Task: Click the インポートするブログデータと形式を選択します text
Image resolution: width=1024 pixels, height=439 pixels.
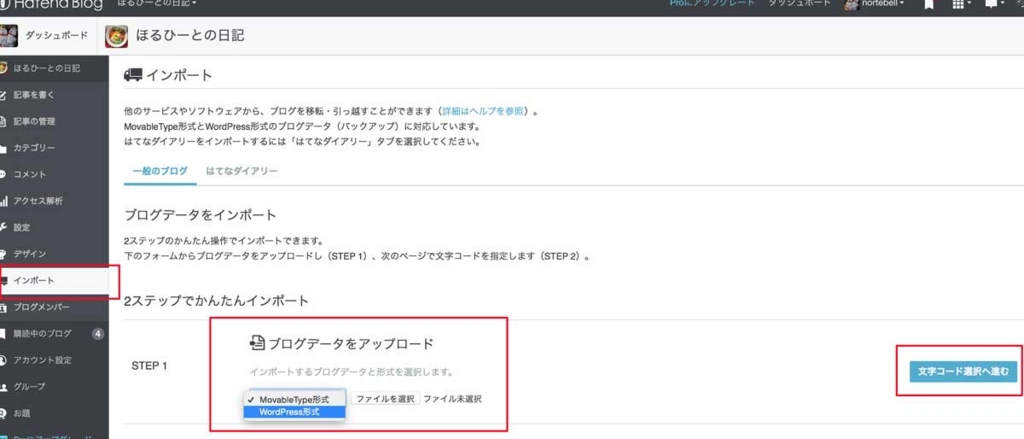Action: tap(351, 372)
